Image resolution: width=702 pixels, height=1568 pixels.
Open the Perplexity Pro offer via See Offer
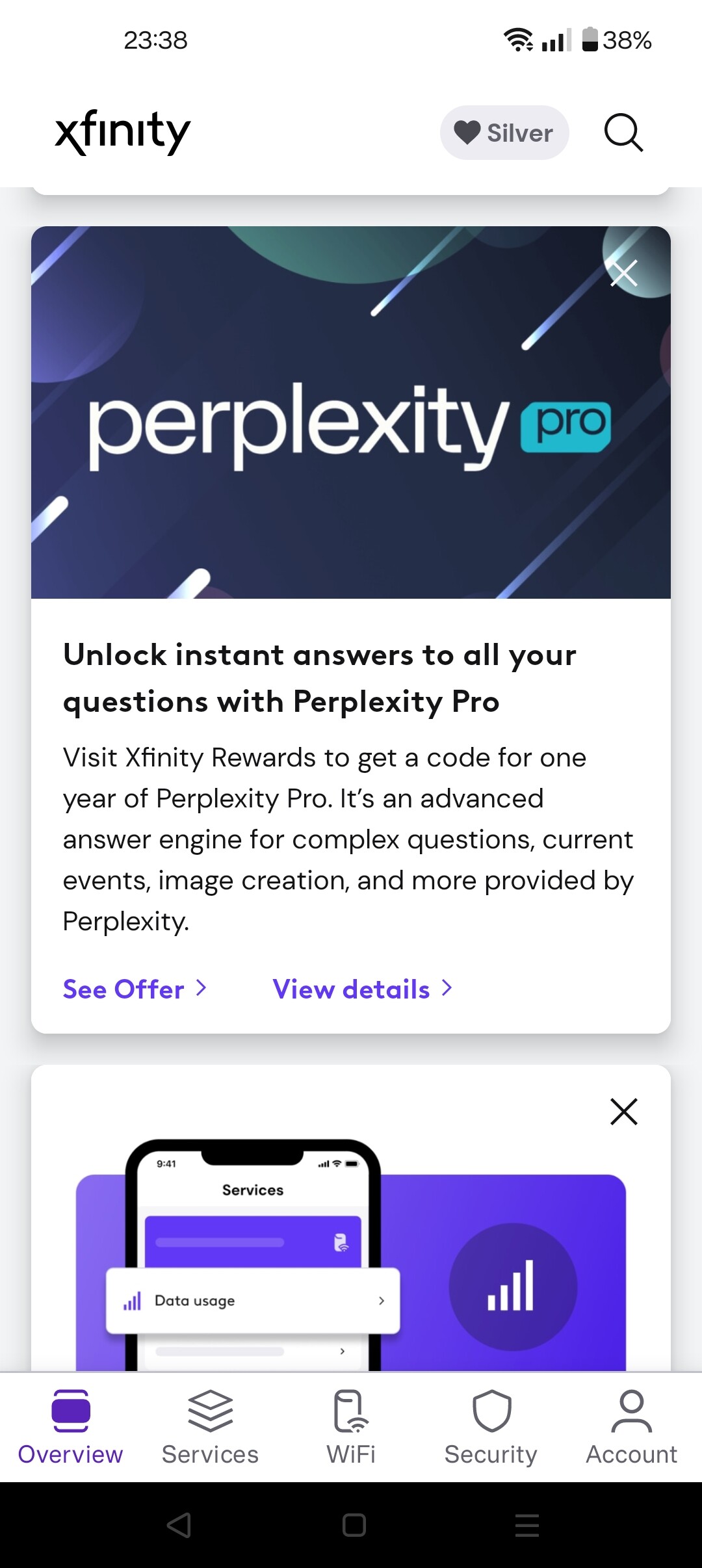(x=123, y=989)
